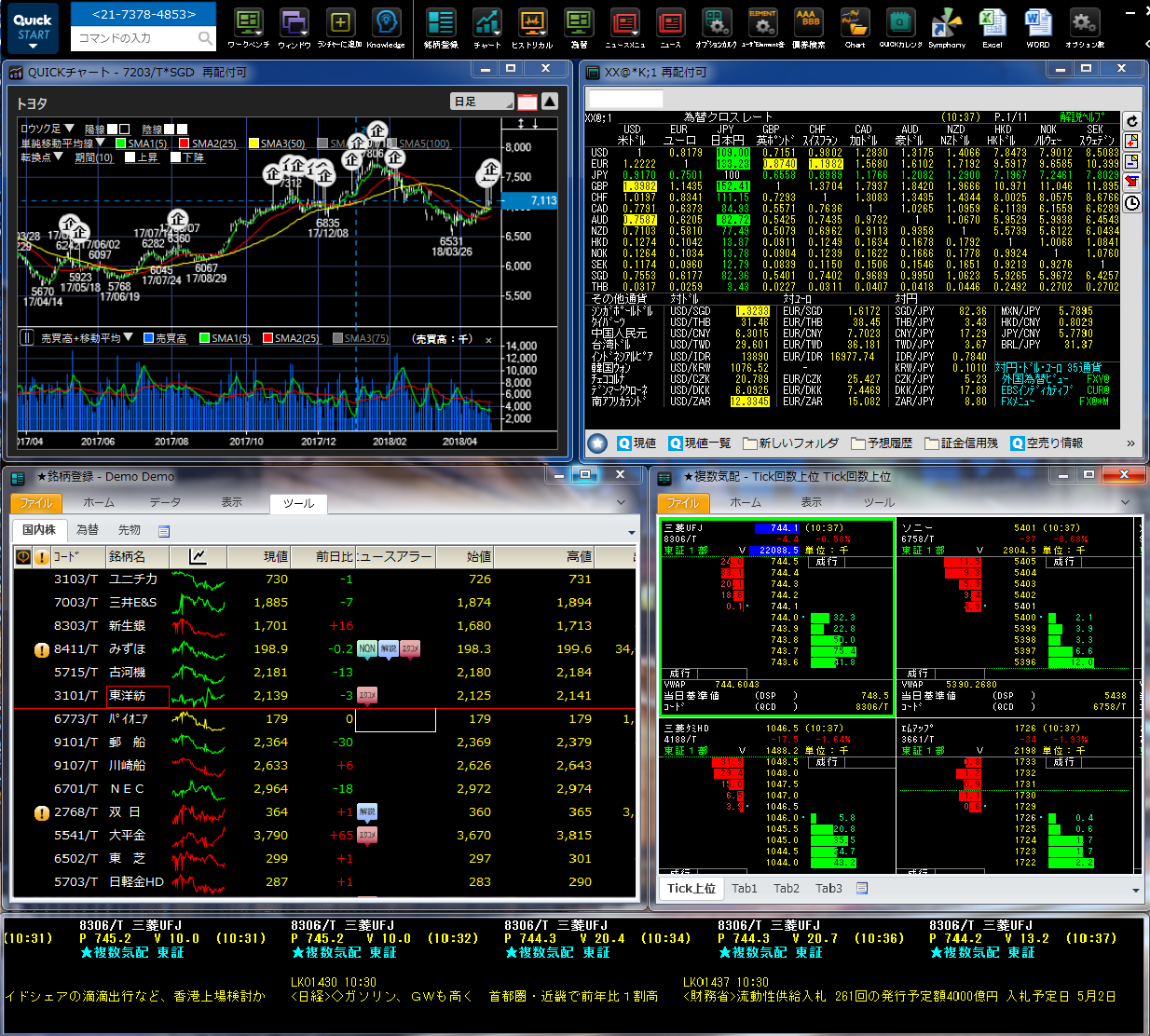Expand the 銘柄登録 ribbon chevron
This screenshot has width=1150, height=1036.
[622, 503]
